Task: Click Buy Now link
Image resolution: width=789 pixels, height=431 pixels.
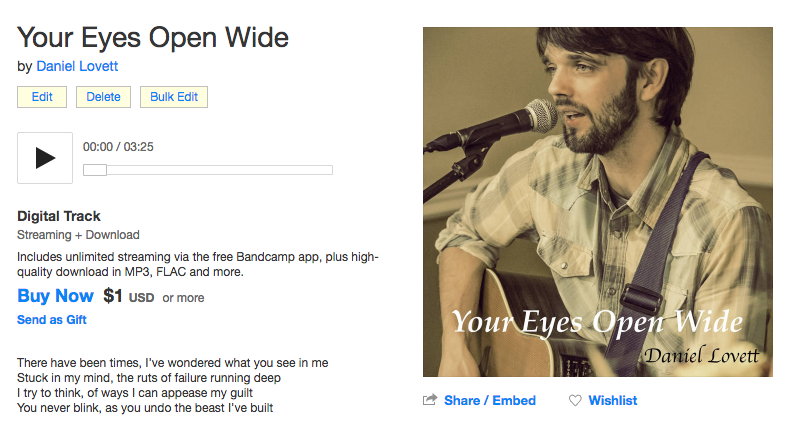Action: tap(55, 296)
